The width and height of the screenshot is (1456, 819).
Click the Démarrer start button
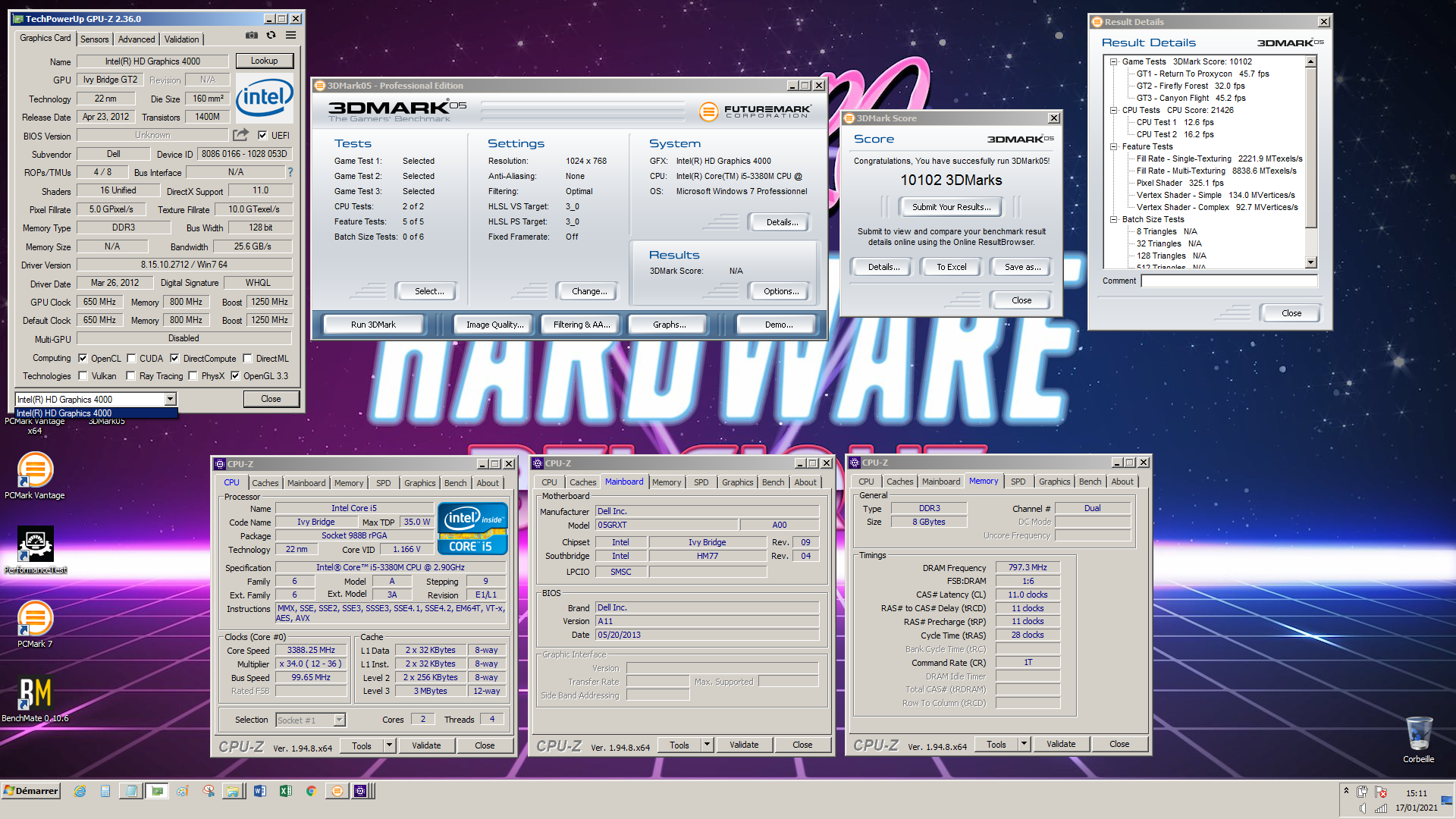[31, 791]
